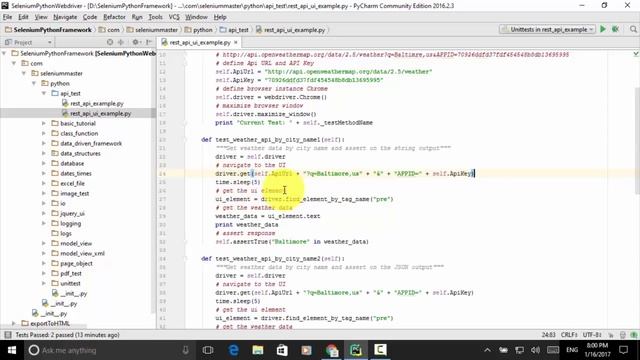This screenshot has height=360, width=640.
Task: Collapse the api_test folder
Action: [x=44, y=93]
